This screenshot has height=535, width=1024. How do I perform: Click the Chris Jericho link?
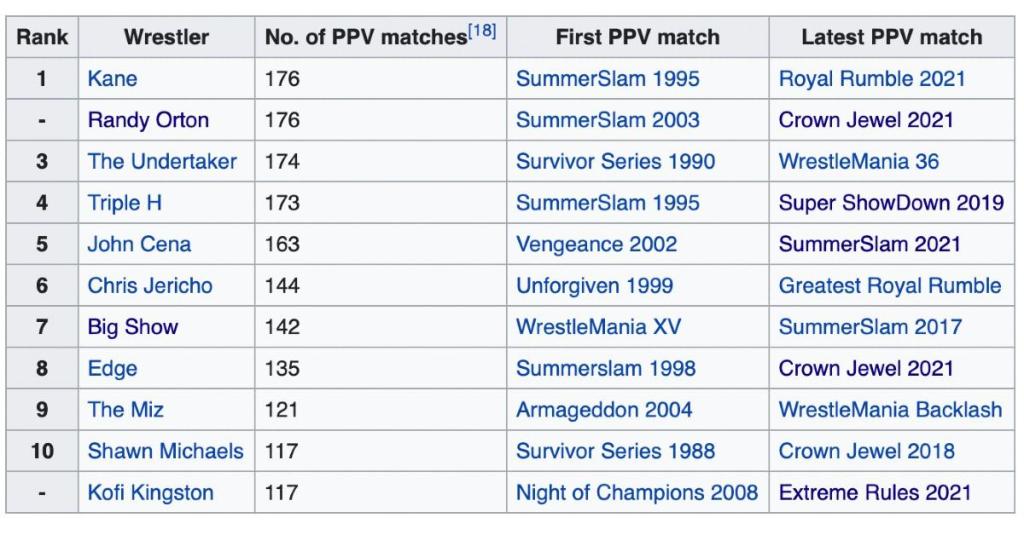click(150, 285)
